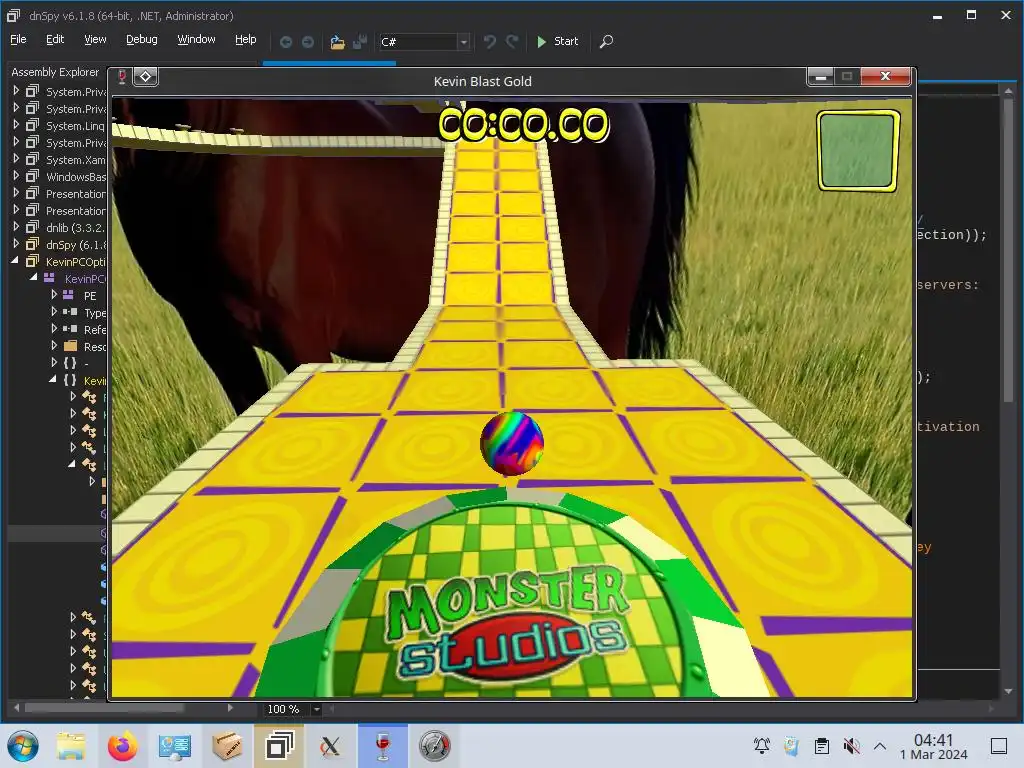Collapse the KevinPCOpti assembly node
The image size is (1024, 768).
click(15, 261)
